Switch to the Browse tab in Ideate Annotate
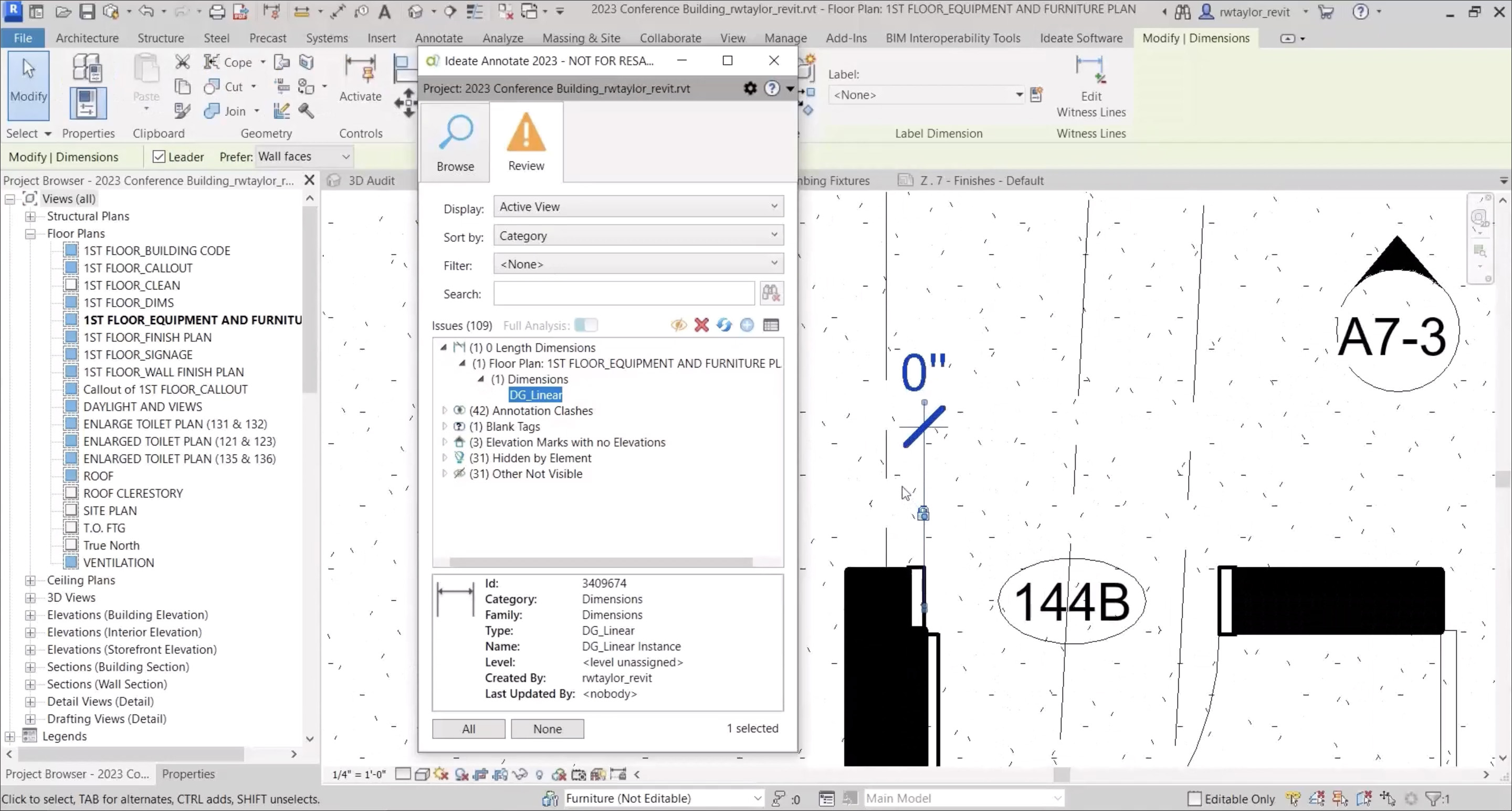 click(455, 143)
